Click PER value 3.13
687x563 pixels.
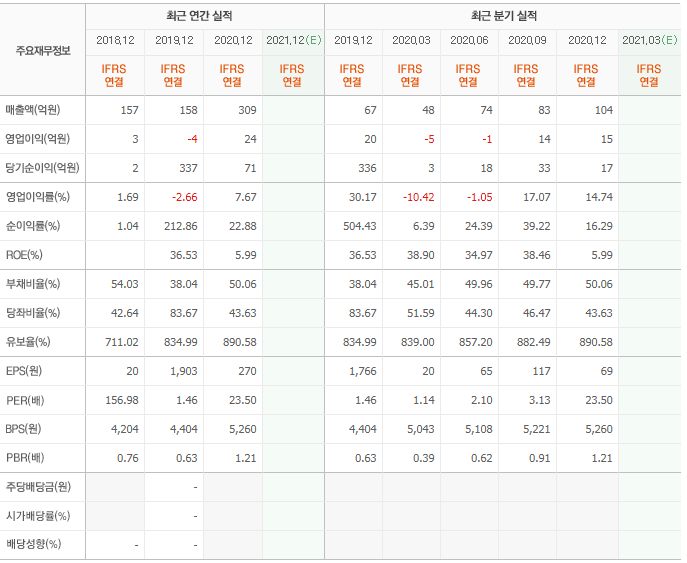click(539, 400)
